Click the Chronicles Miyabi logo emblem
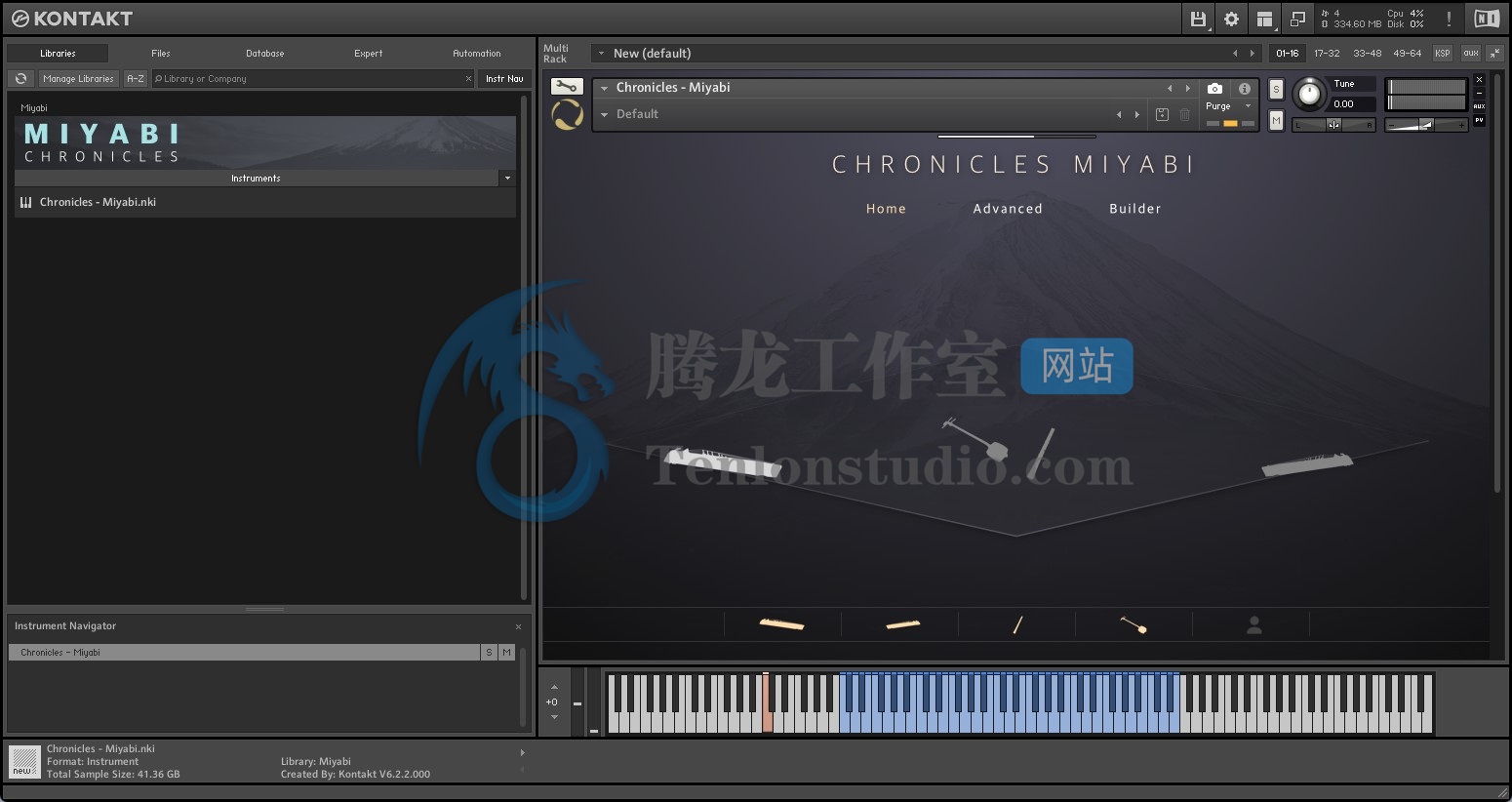 [x=567, y=115]
